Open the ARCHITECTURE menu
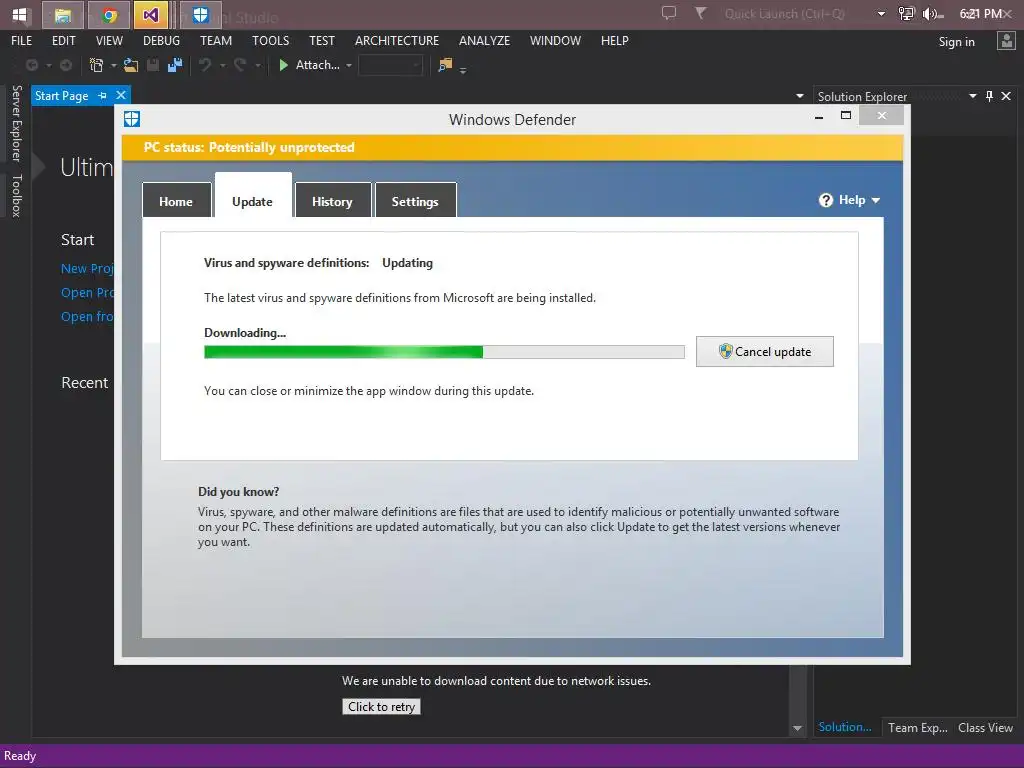This screenshot has height=768, width=1024. tap(397, 40)
